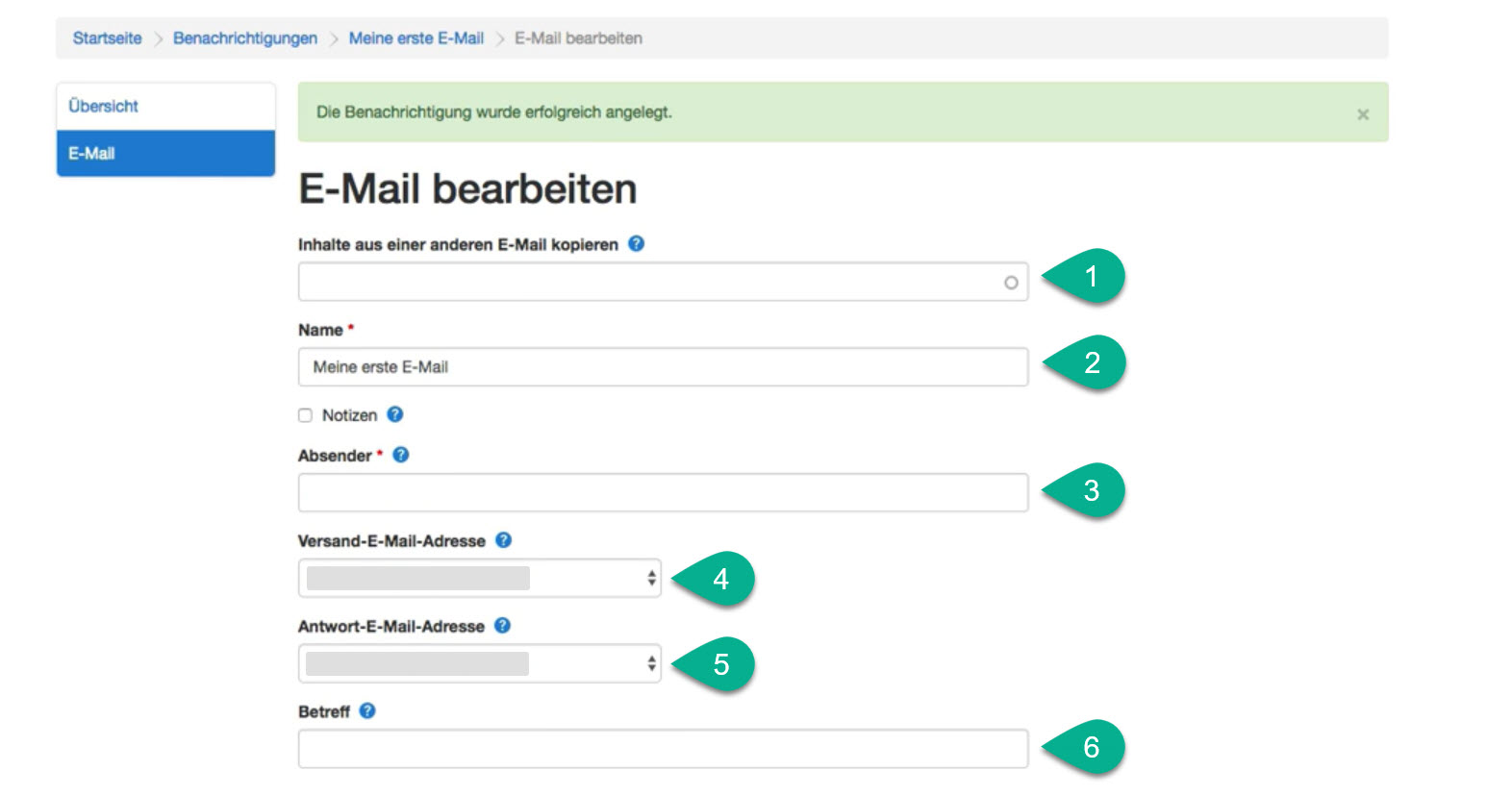Open the copy-from-other-email selection field
Screen dimensions: 1512x796
coord(663,282)
